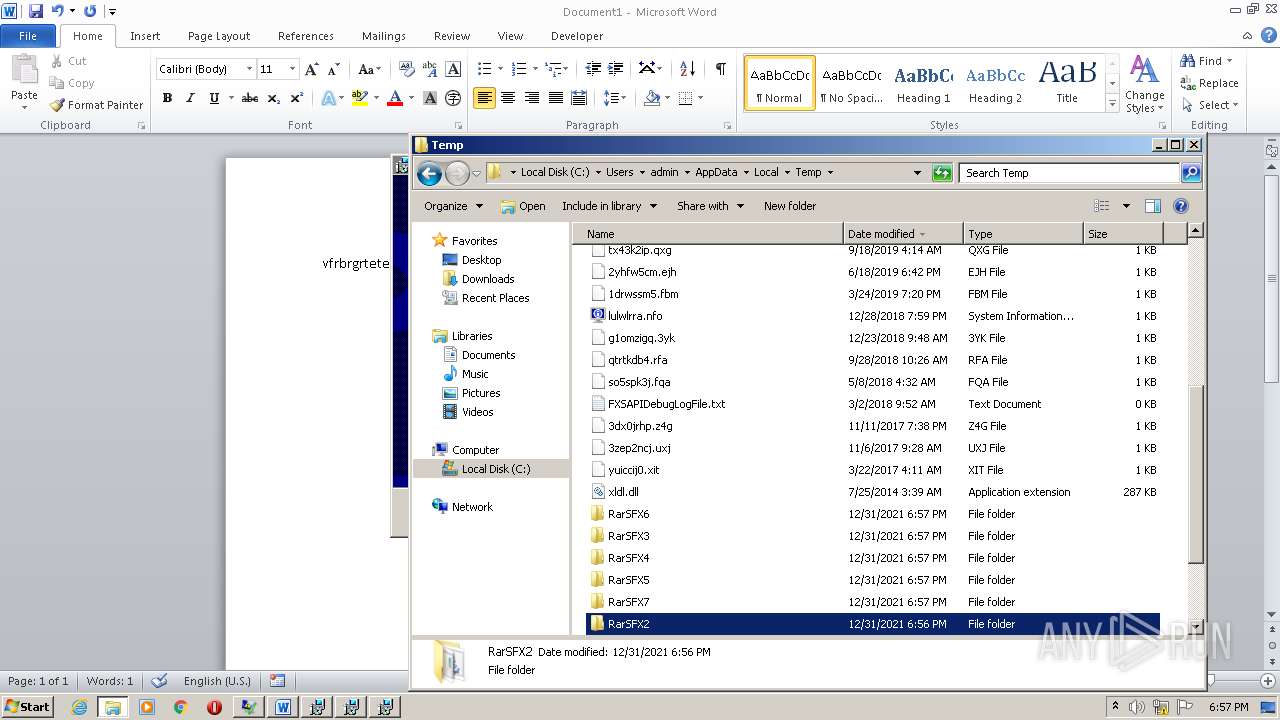Click the Decrease Indent icon
The width and height of the screenshot is (1280, 720).
click(593, 69)
